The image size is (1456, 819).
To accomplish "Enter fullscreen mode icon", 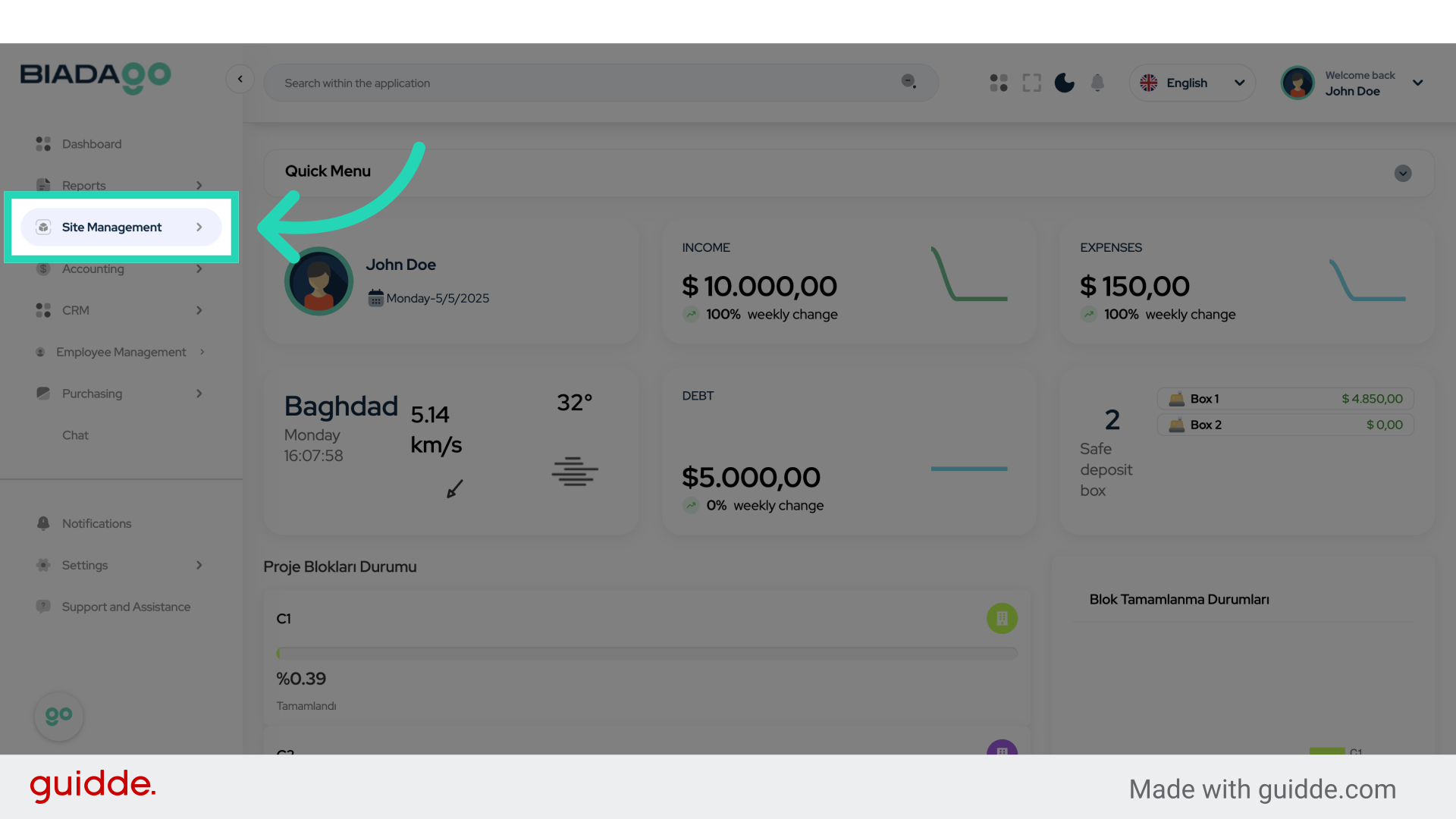I will [1031, 83].
